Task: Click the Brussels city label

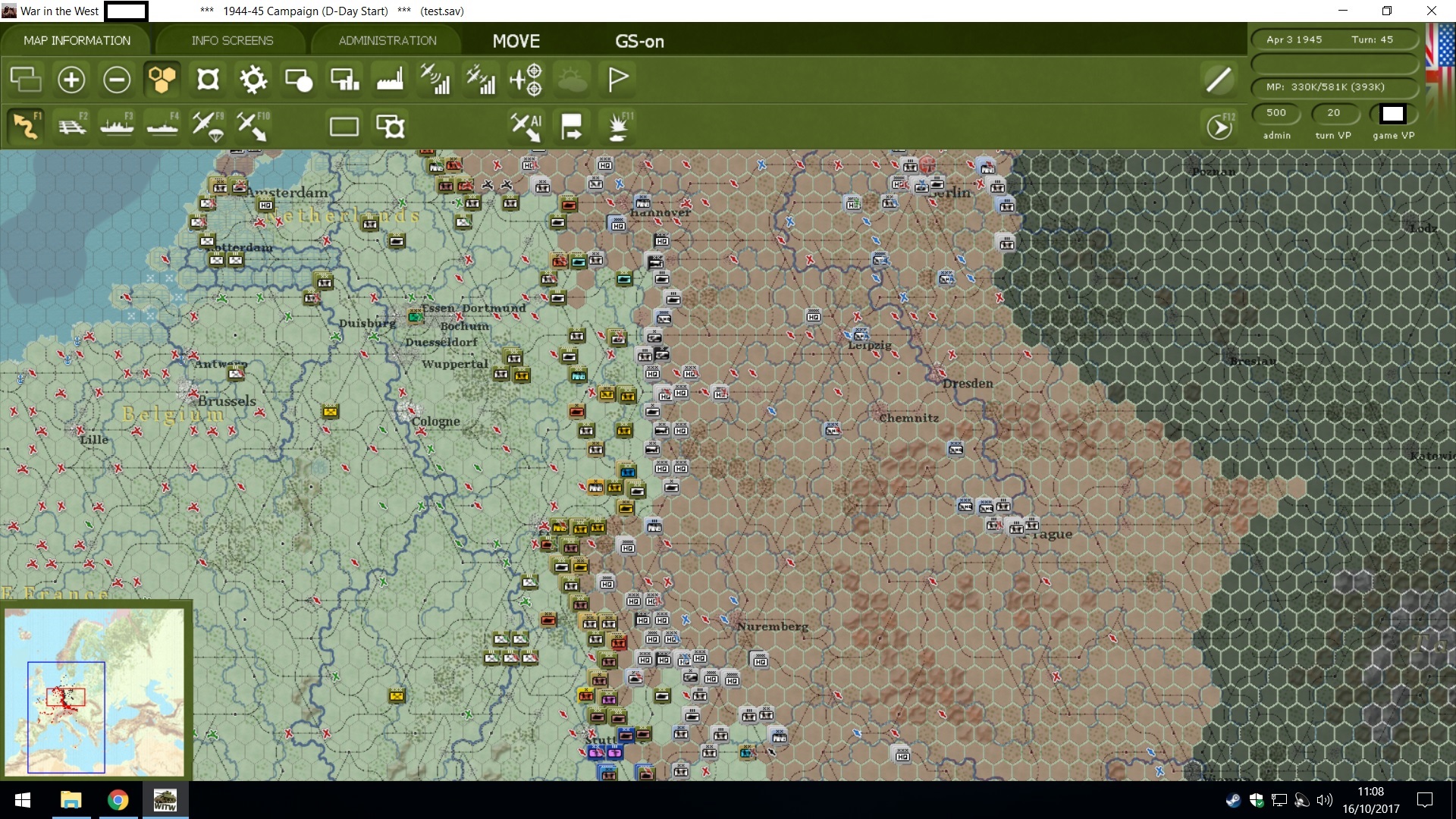Action: (x=227, y=401)
